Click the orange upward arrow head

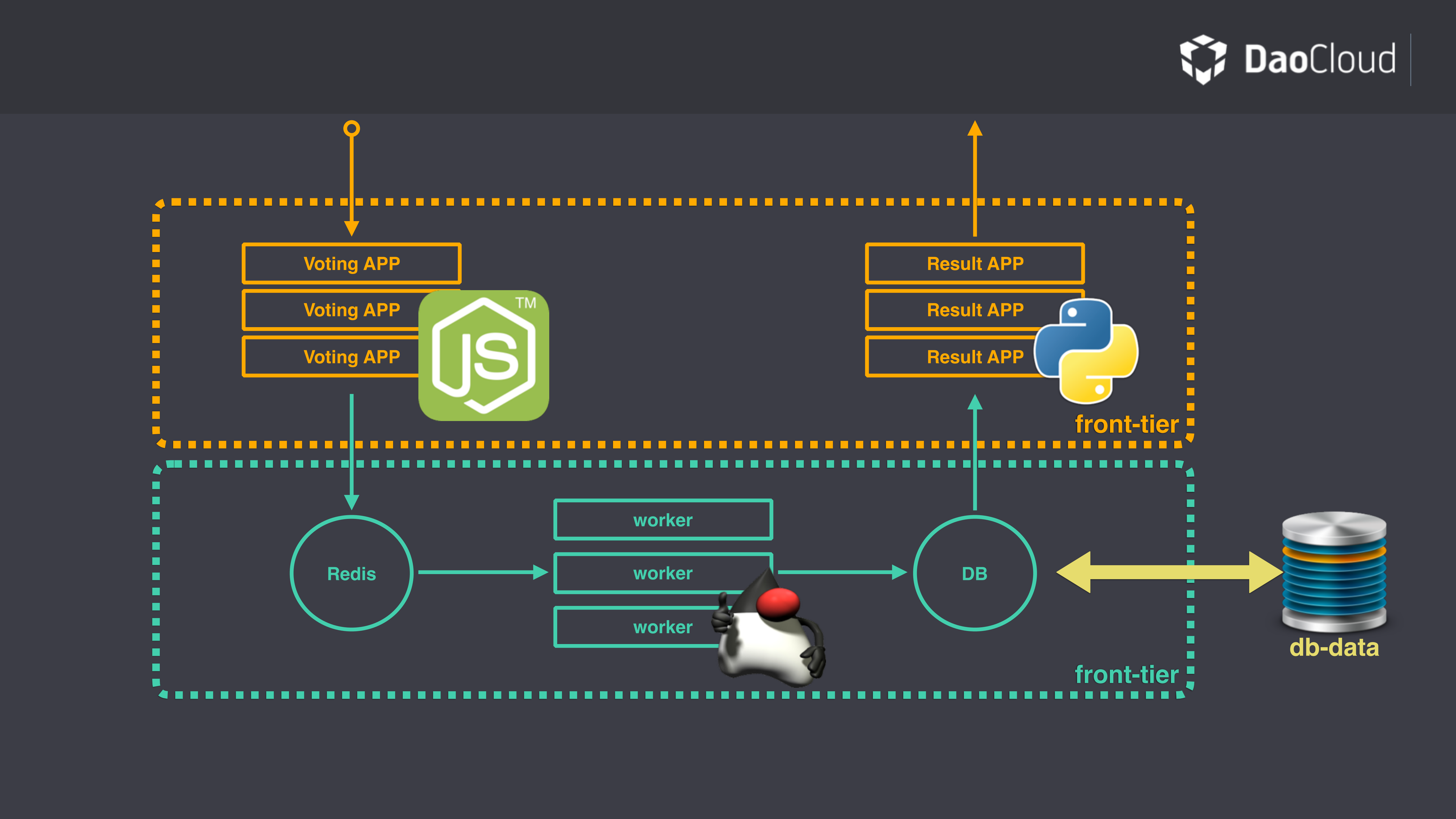974,129
